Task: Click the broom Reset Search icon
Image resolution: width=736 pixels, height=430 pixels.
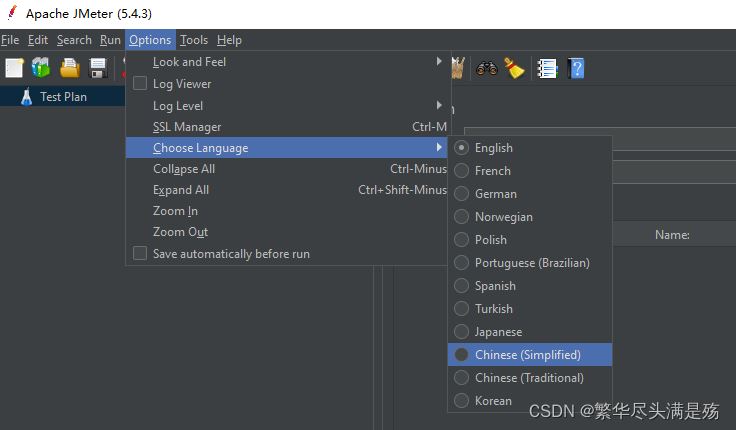Action: [x=514, y=68]
